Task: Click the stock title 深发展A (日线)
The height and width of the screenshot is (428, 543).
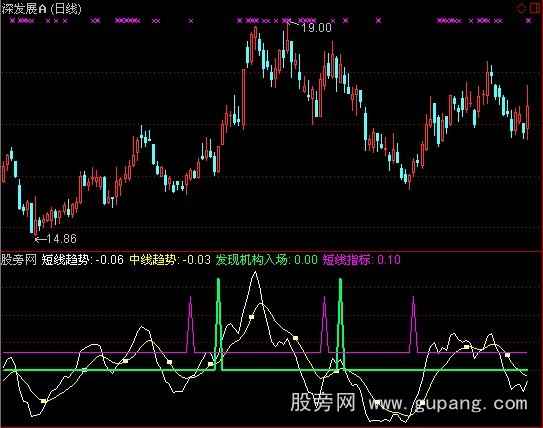Action: tap(41, 8)
